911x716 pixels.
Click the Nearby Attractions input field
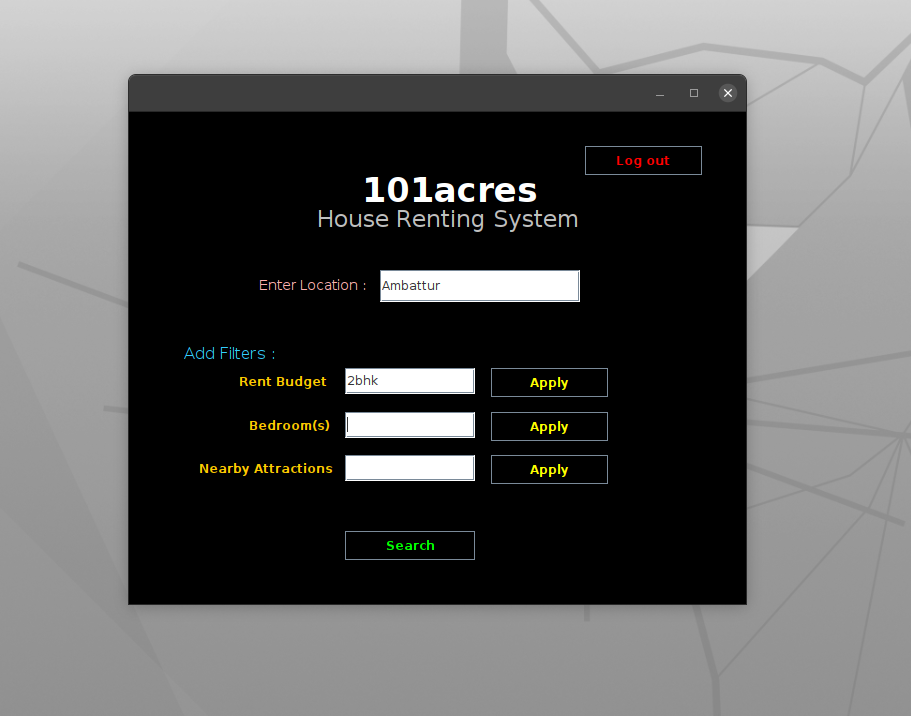click(x=409, y=467)
